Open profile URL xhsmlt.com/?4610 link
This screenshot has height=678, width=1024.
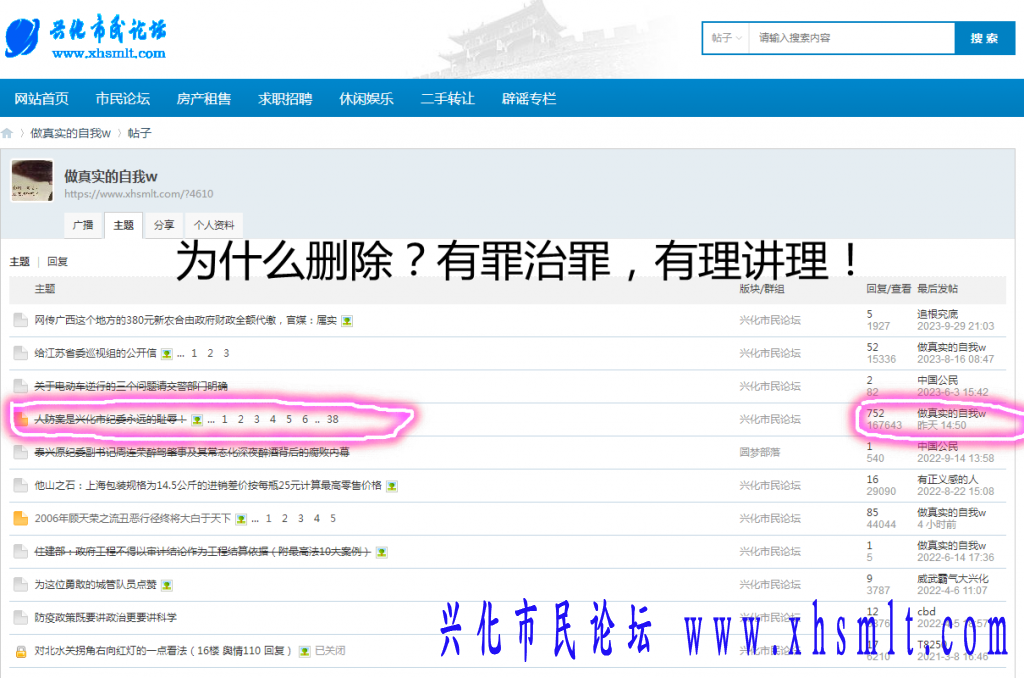click(x=138, y=194)
